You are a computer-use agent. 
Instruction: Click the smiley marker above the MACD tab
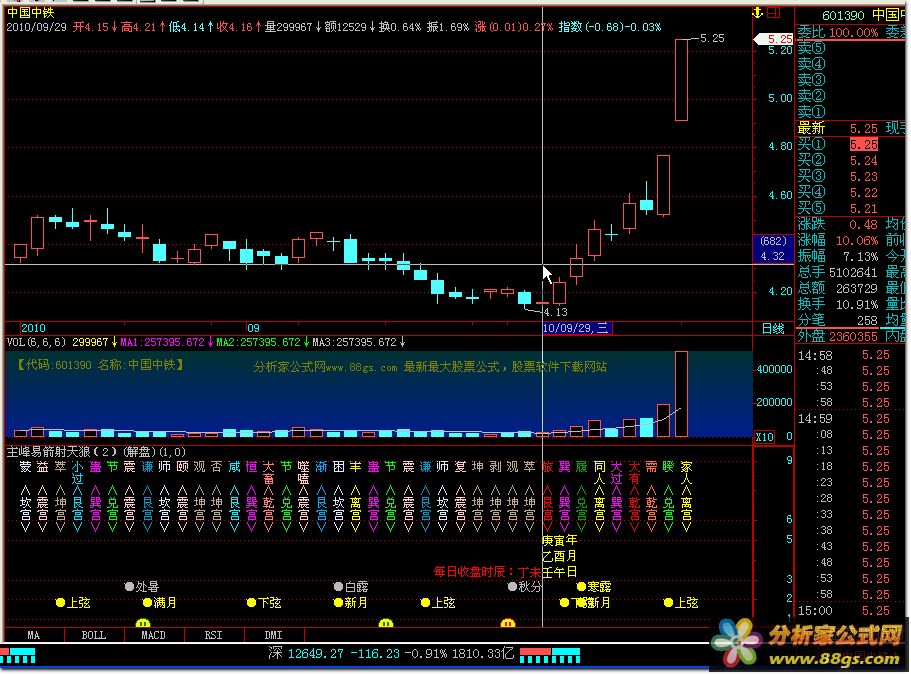143,623
